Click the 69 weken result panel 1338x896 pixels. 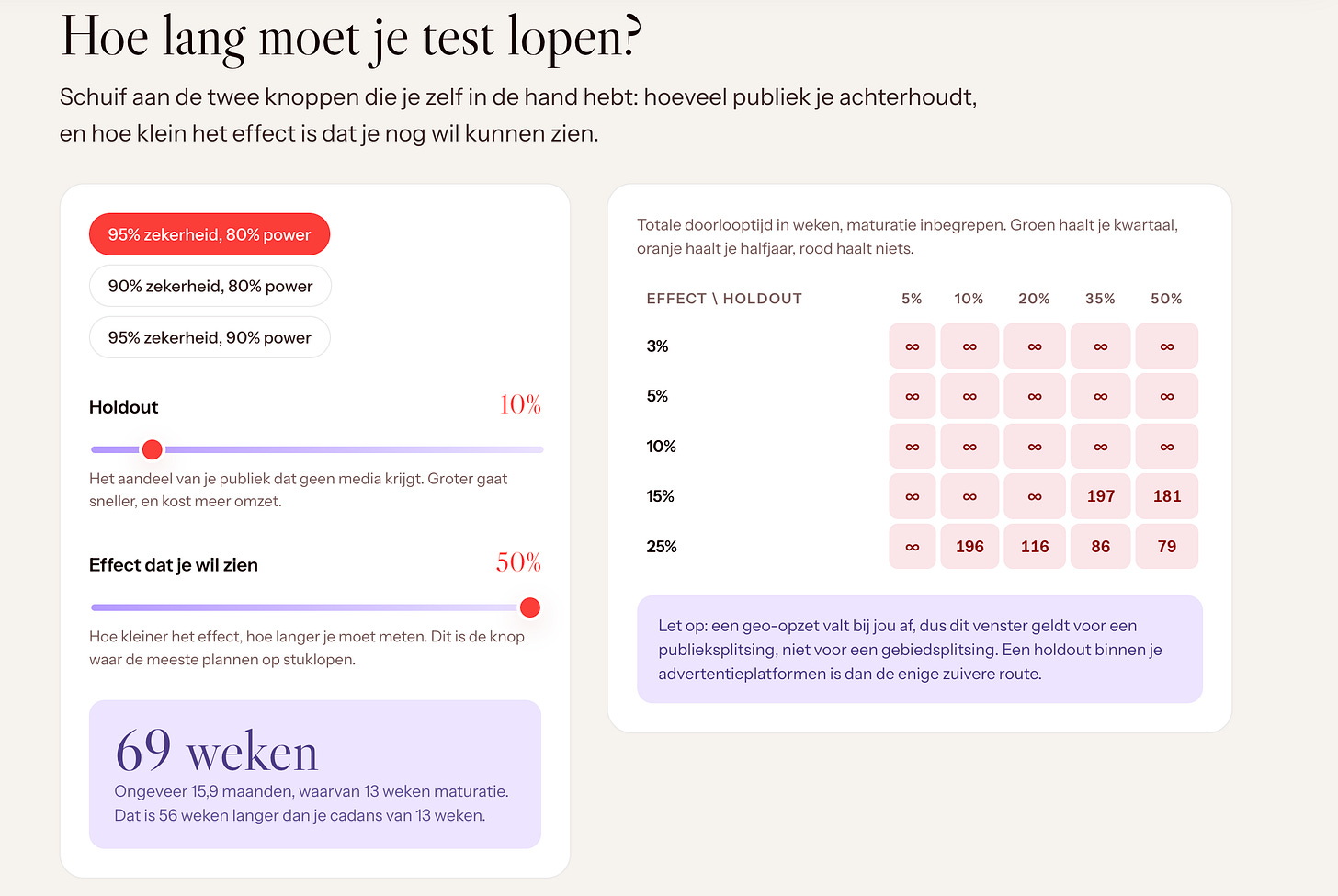coord(315,774)
